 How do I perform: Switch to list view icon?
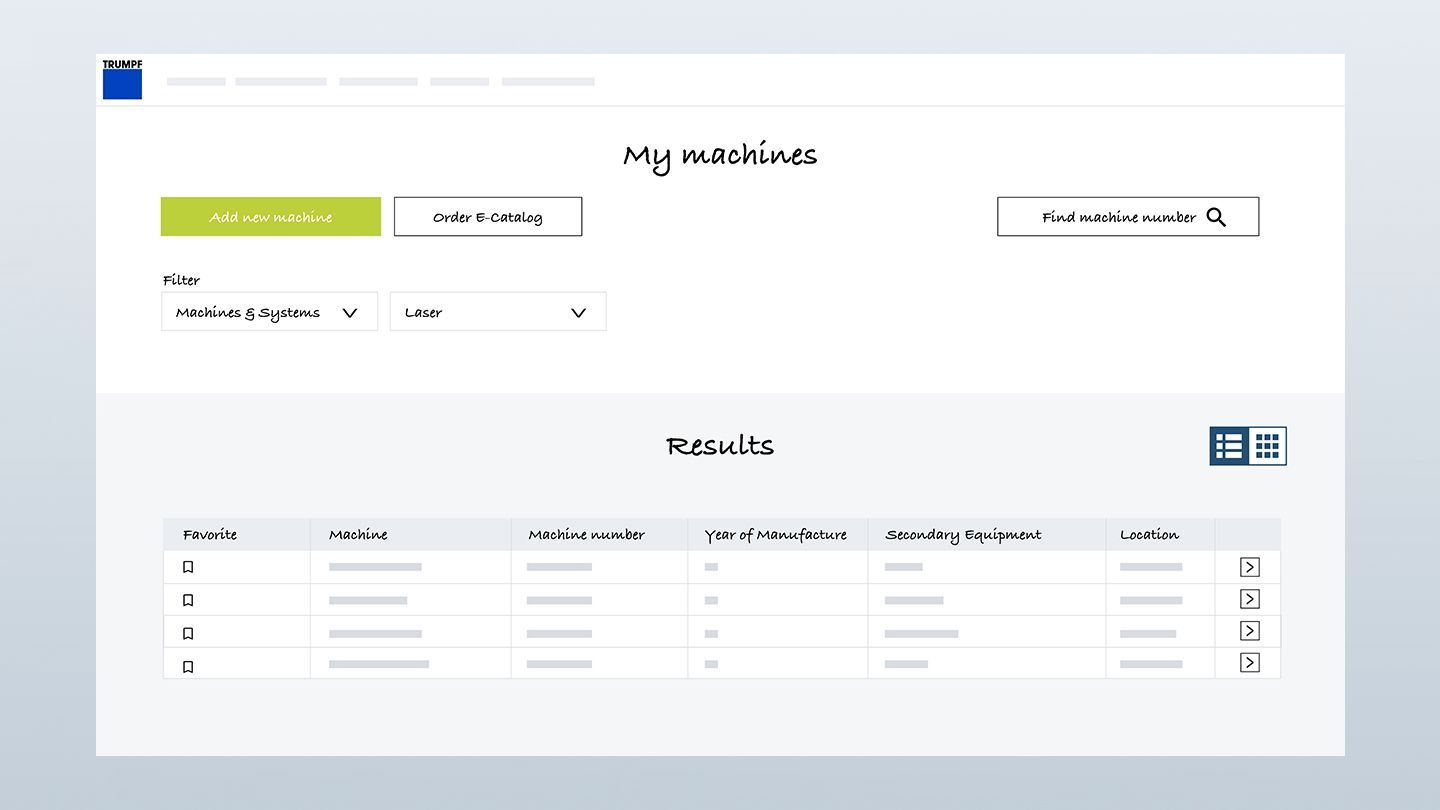[x=1229, y=446]
